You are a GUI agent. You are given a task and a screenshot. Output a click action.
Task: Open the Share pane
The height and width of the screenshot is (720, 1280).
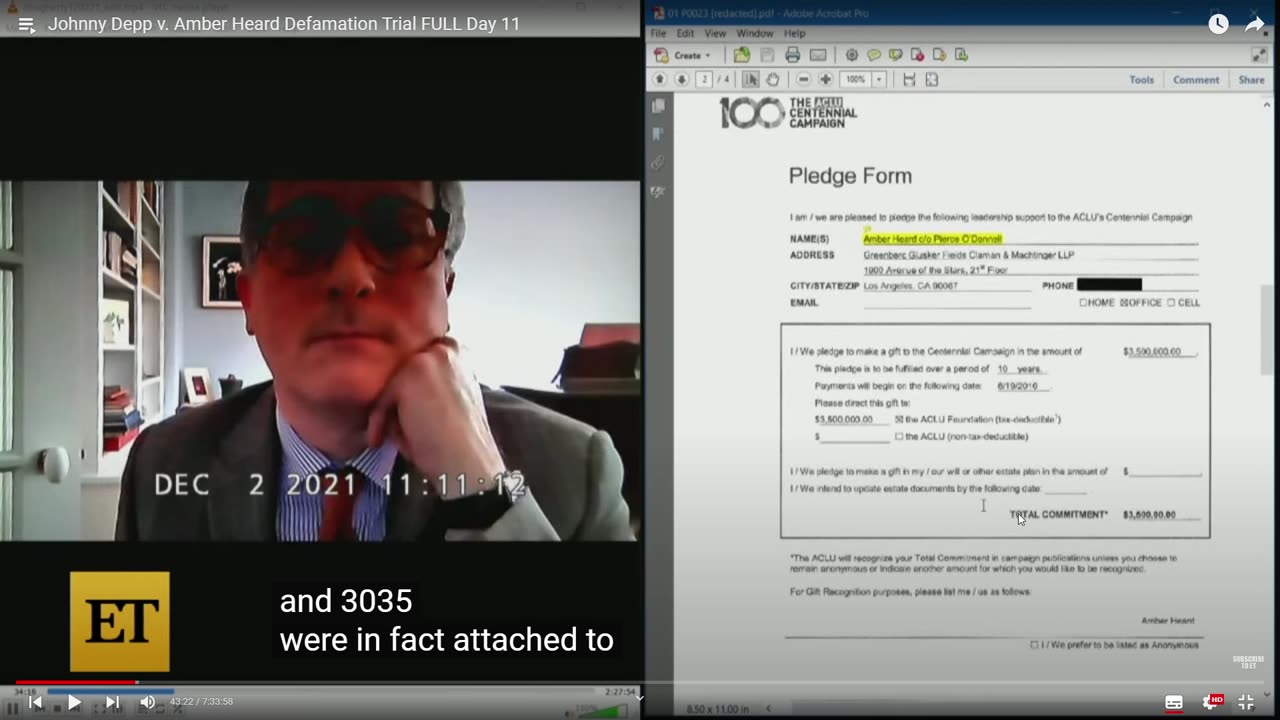(1252, 80)
